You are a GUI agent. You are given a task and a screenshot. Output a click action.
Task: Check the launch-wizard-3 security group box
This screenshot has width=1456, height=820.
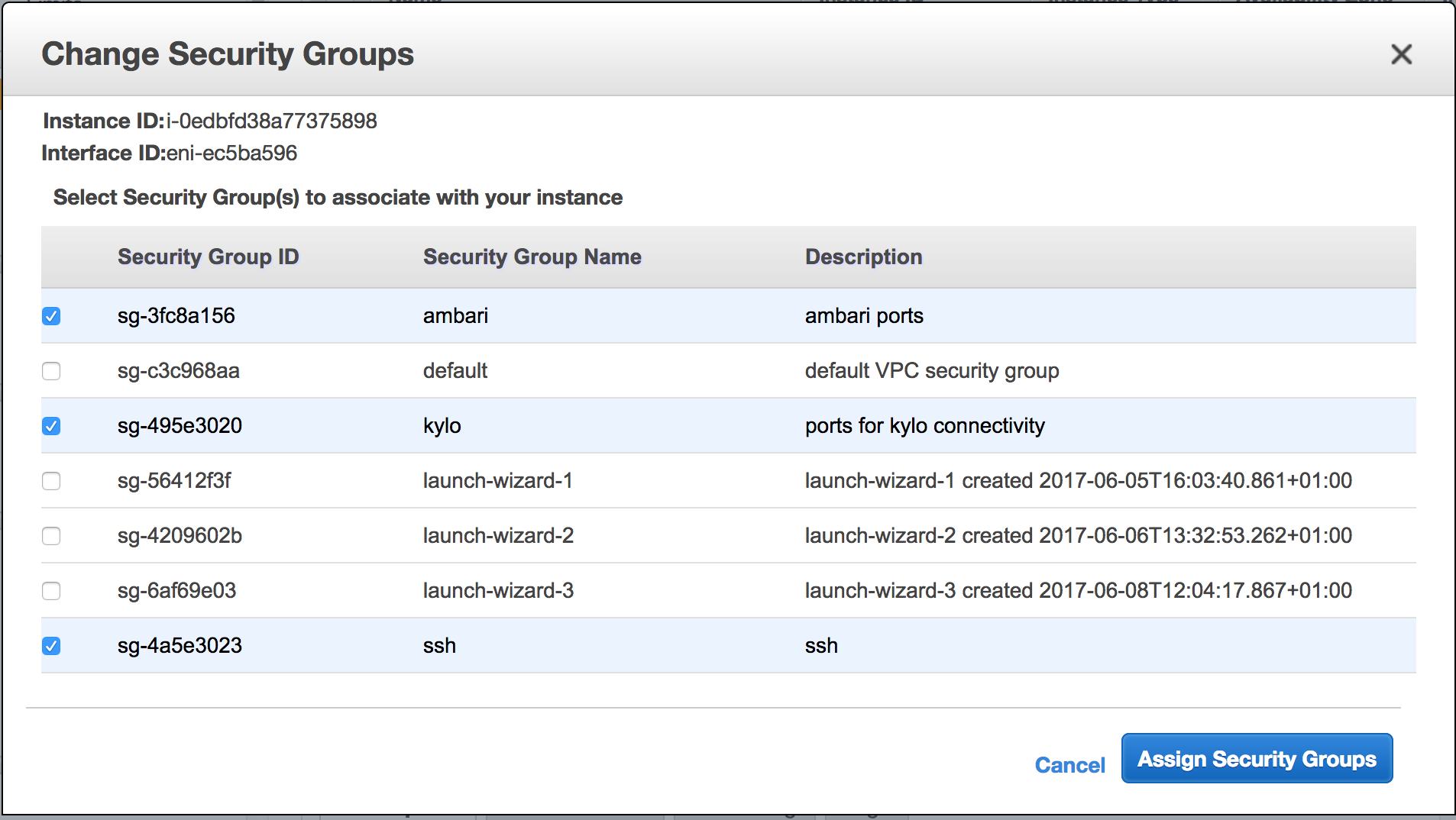click(x=51, y=591)
